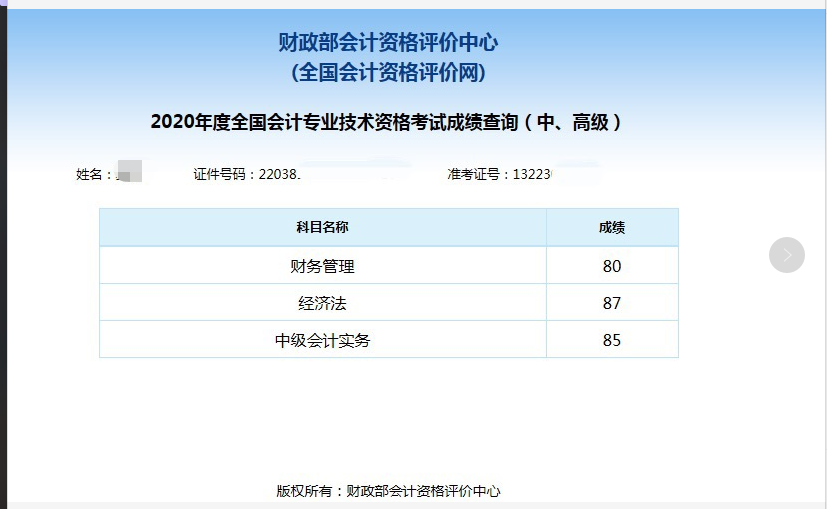
Task: Click the score 87 cell
Action: click(612, 303)
